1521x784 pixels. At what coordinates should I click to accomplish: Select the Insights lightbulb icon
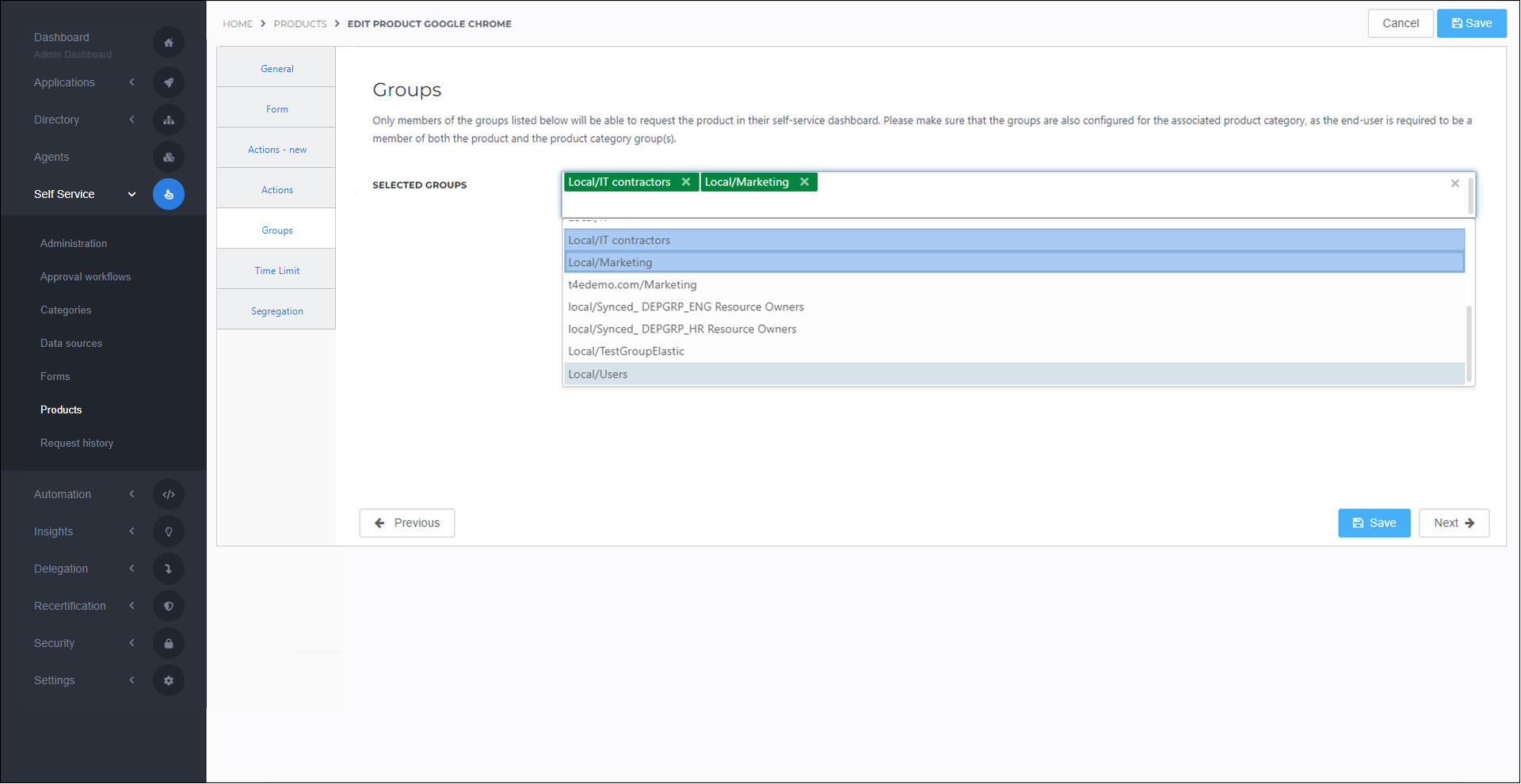(169, 531)
